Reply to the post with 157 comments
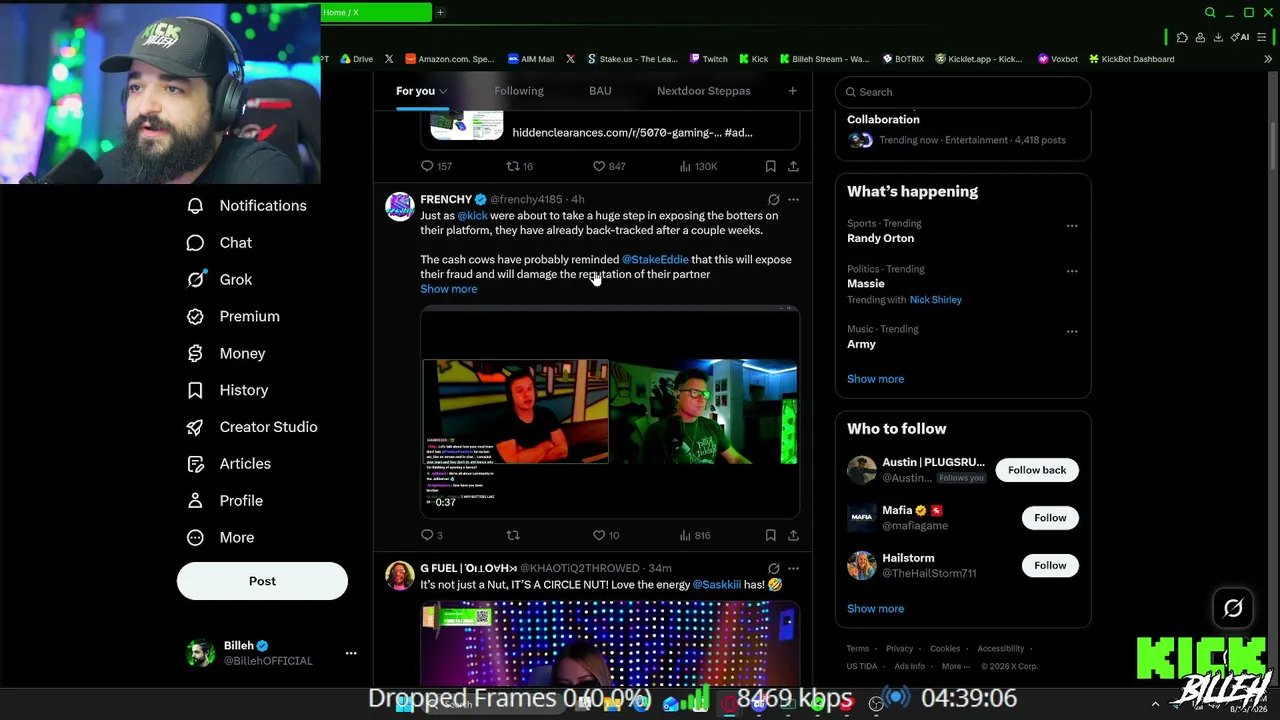The image size is (1280, 720). 436,166
